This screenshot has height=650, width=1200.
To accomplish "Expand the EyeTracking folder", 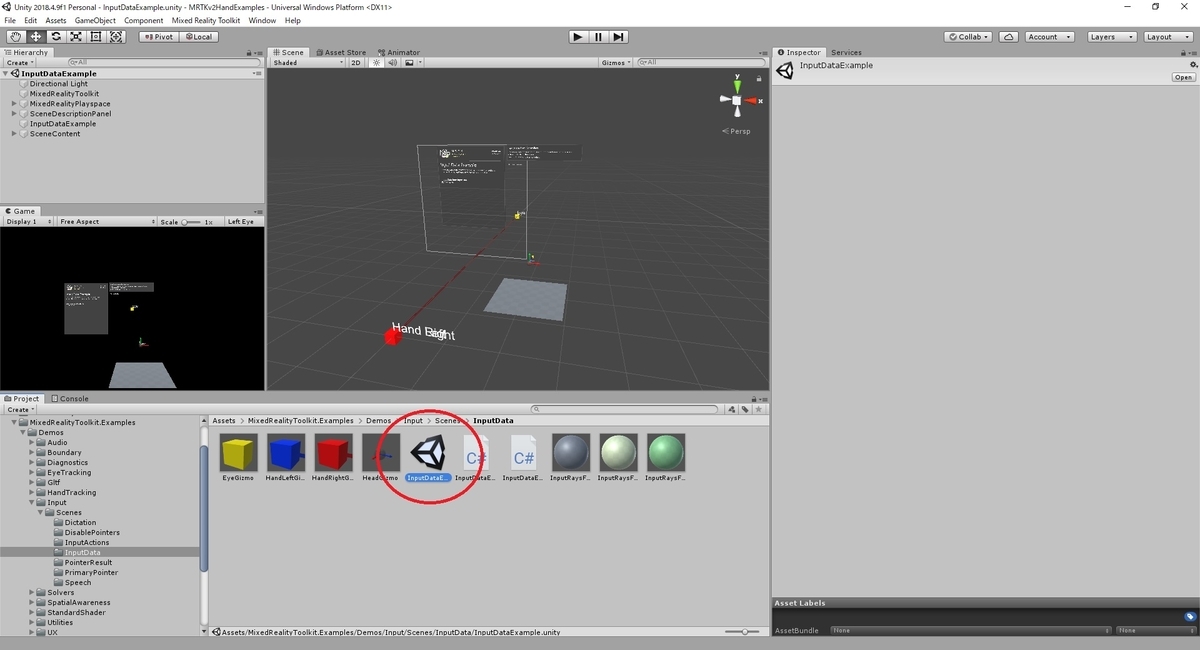I will pos(32,473).
